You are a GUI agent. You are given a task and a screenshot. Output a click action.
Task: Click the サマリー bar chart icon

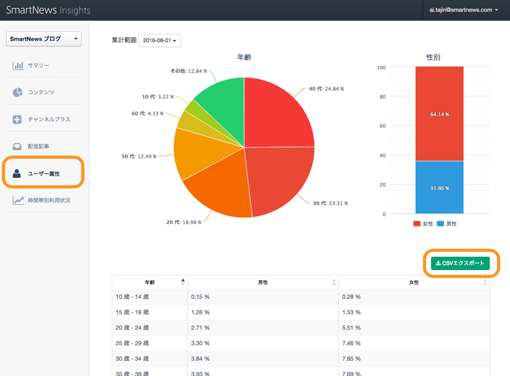(x=18, y=65)
